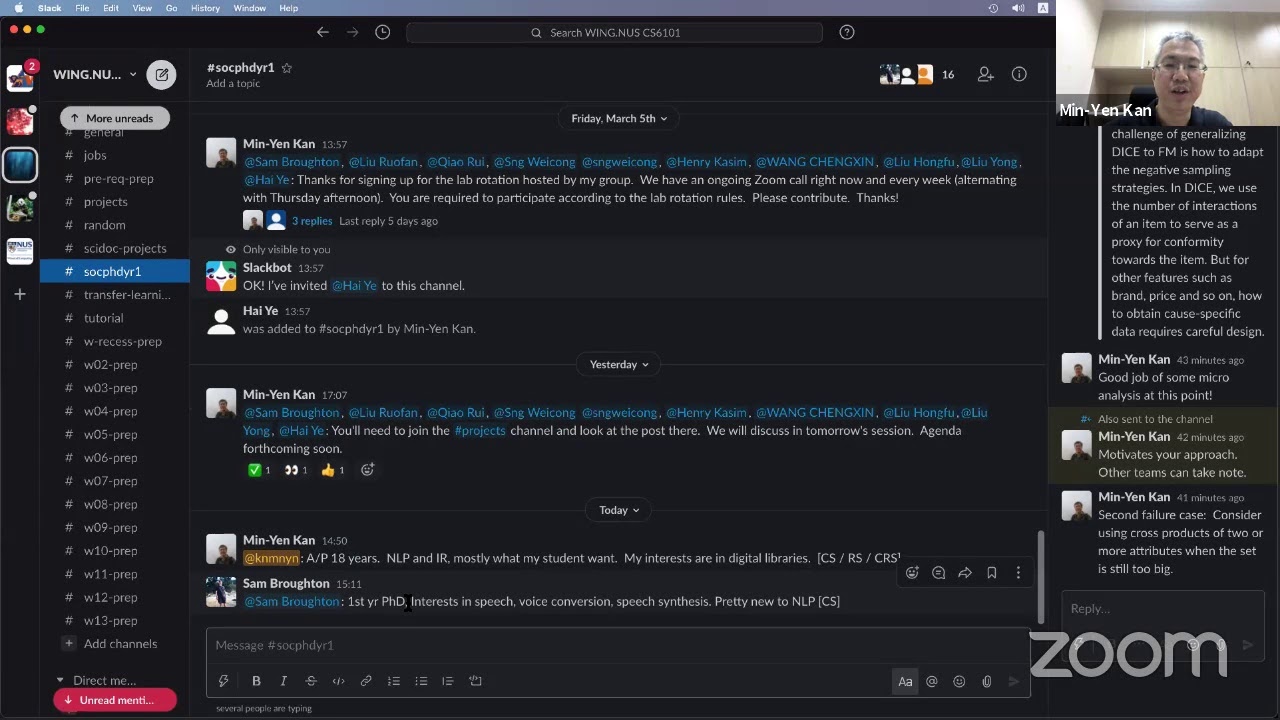Bookmark Sam Broughton's message
1280x720 pixels.
(992, 573)
